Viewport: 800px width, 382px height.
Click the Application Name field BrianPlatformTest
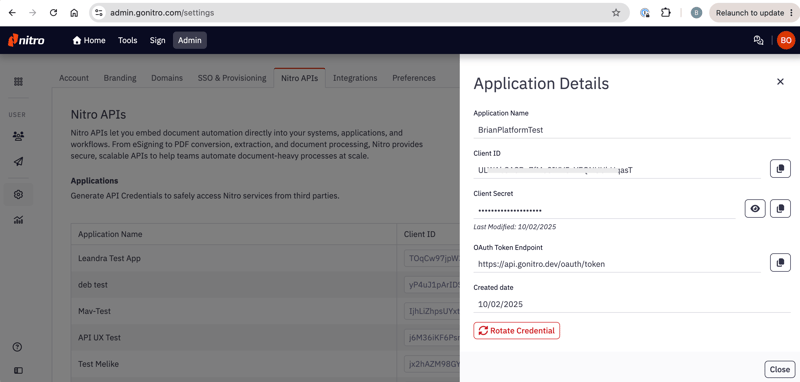[x=632, y=130]
